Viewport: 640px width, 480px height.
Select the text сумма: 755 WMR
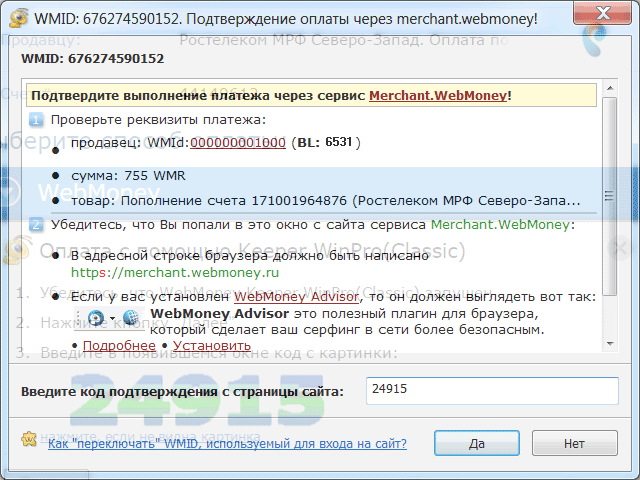pos(128,176)
